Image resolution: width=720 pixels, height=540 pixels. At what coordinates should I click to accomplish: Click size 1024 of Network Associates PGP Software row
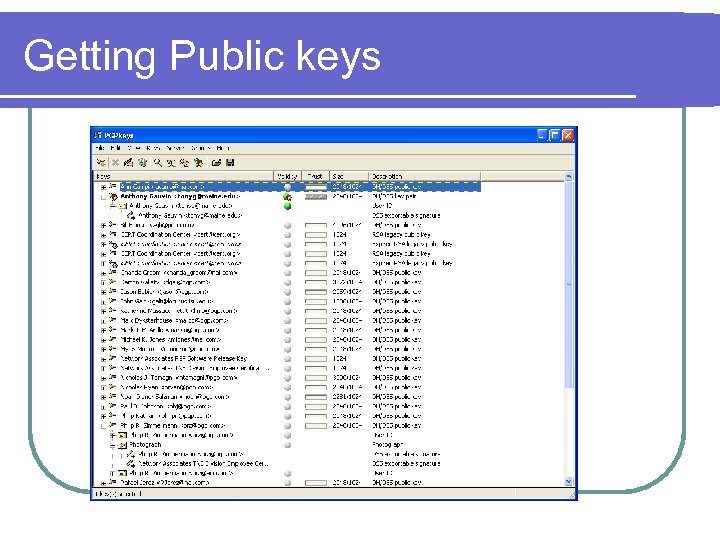click(x=339, y=359)
